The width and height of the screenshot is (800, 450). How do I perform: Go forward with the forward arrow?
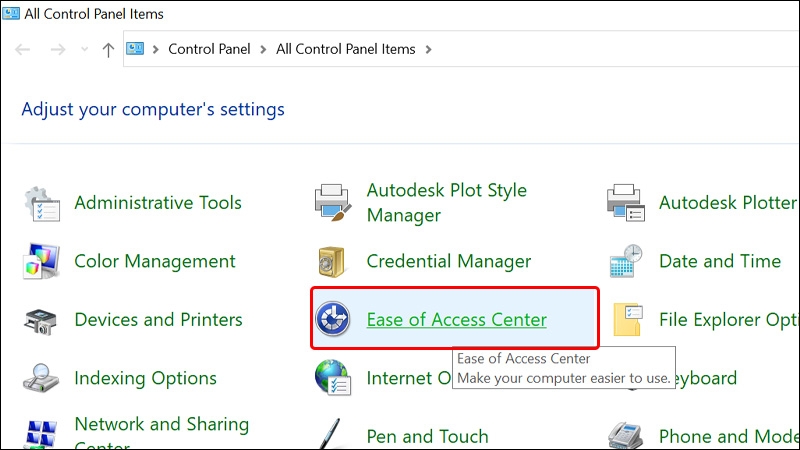tap(58, 49)
